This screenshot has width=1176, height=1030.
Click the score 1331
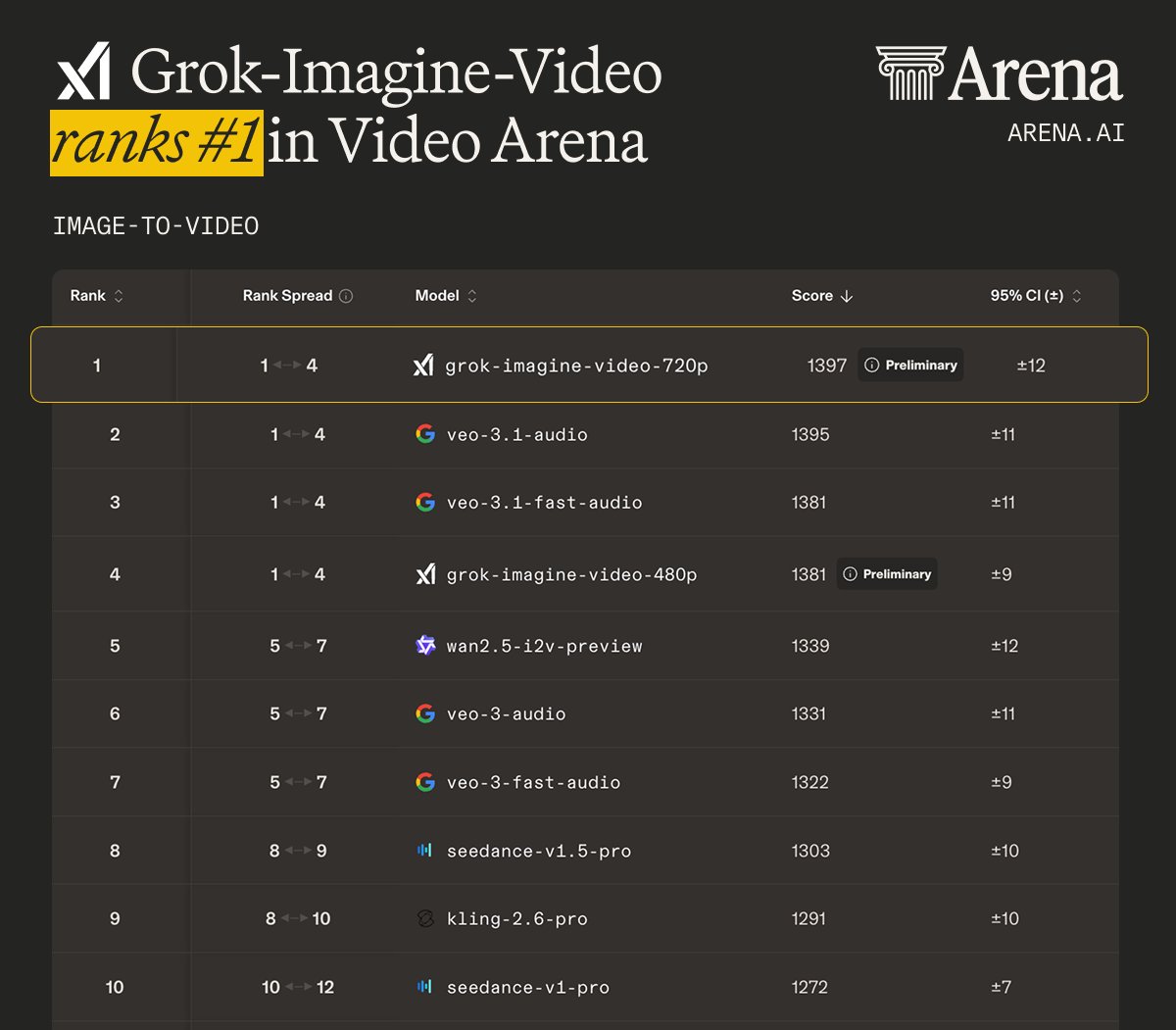808,713
